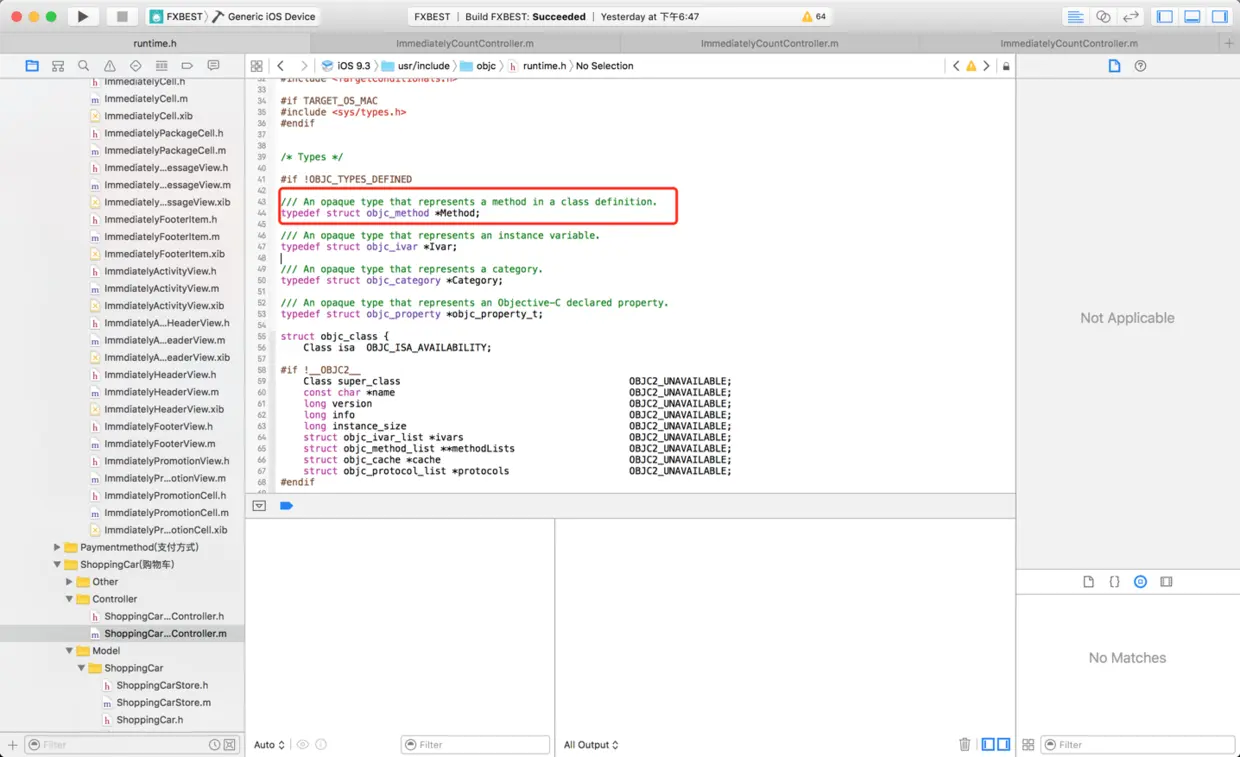Open the All Output dropdown
1240x757 pixels.
tap(591, 745)
